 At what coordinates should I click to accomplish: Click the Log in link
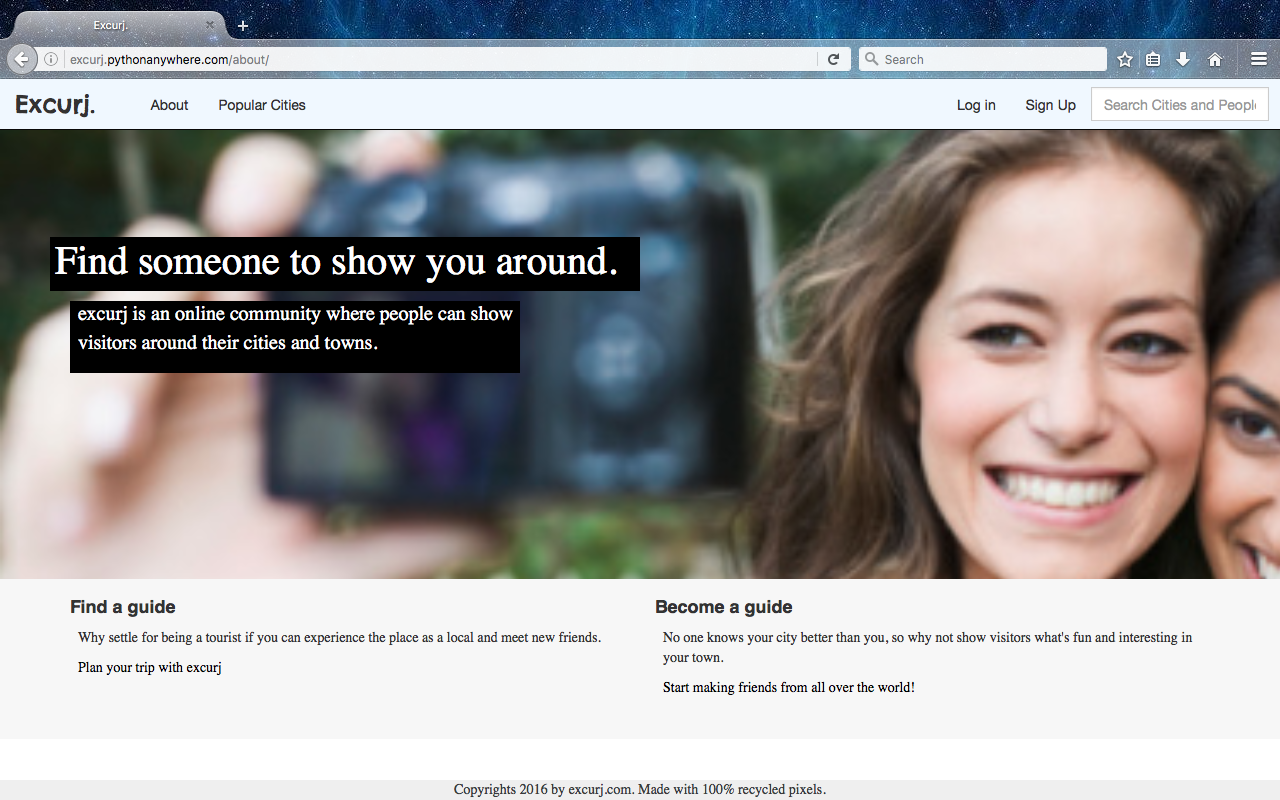click(x=976, y=105)
